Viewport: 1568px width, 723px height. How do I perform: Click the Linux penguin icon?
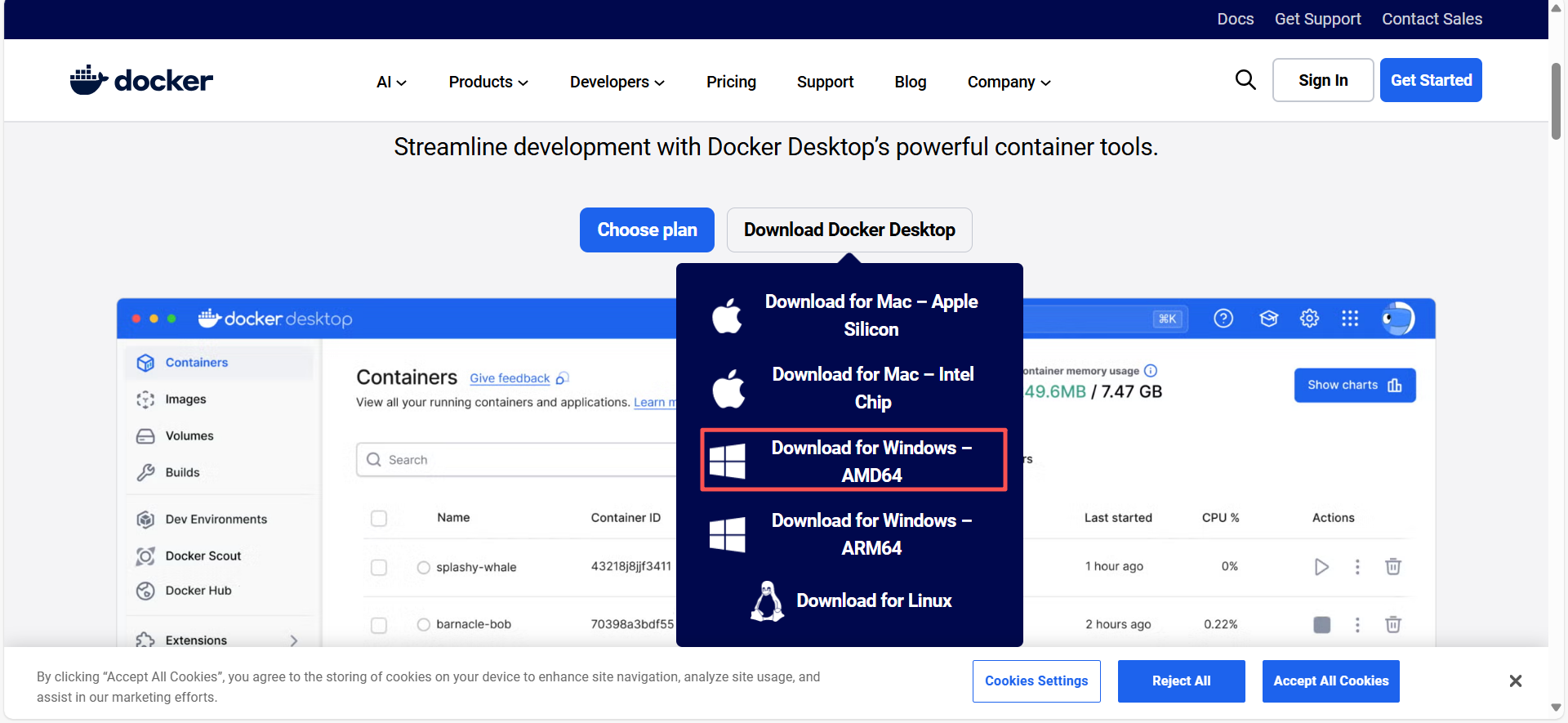tap(767, 601)
